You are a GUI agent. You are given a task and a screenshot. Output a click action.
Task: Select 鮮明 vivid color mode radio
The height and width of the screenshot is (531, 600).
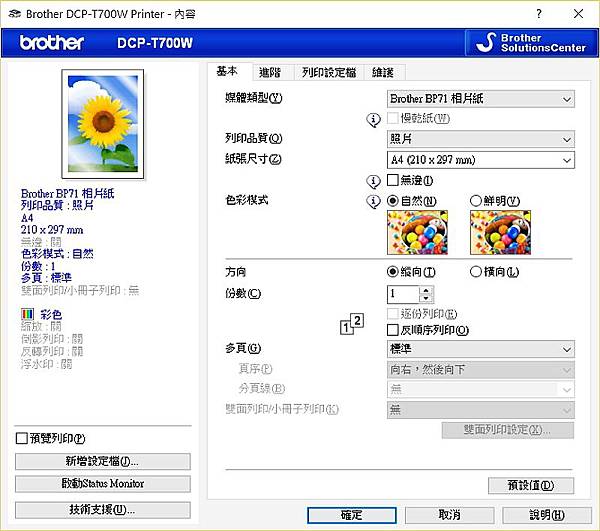pos(476,200)
